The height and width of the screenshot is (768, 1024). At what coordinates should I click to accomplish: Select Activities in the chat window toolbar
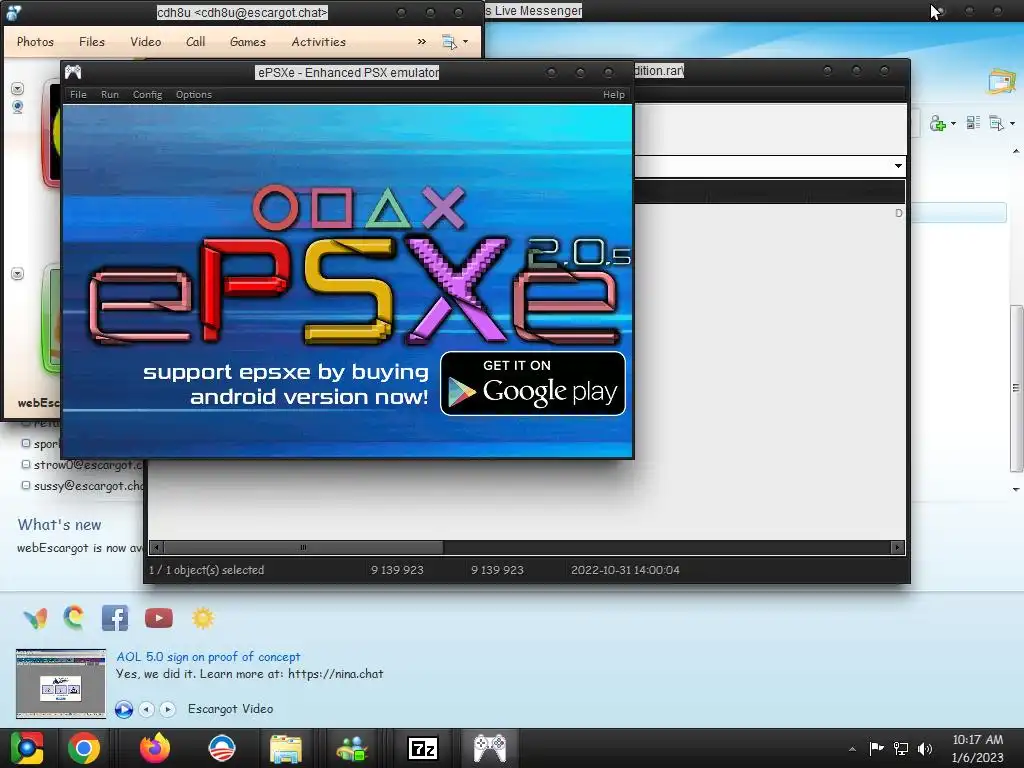[319, 42]
